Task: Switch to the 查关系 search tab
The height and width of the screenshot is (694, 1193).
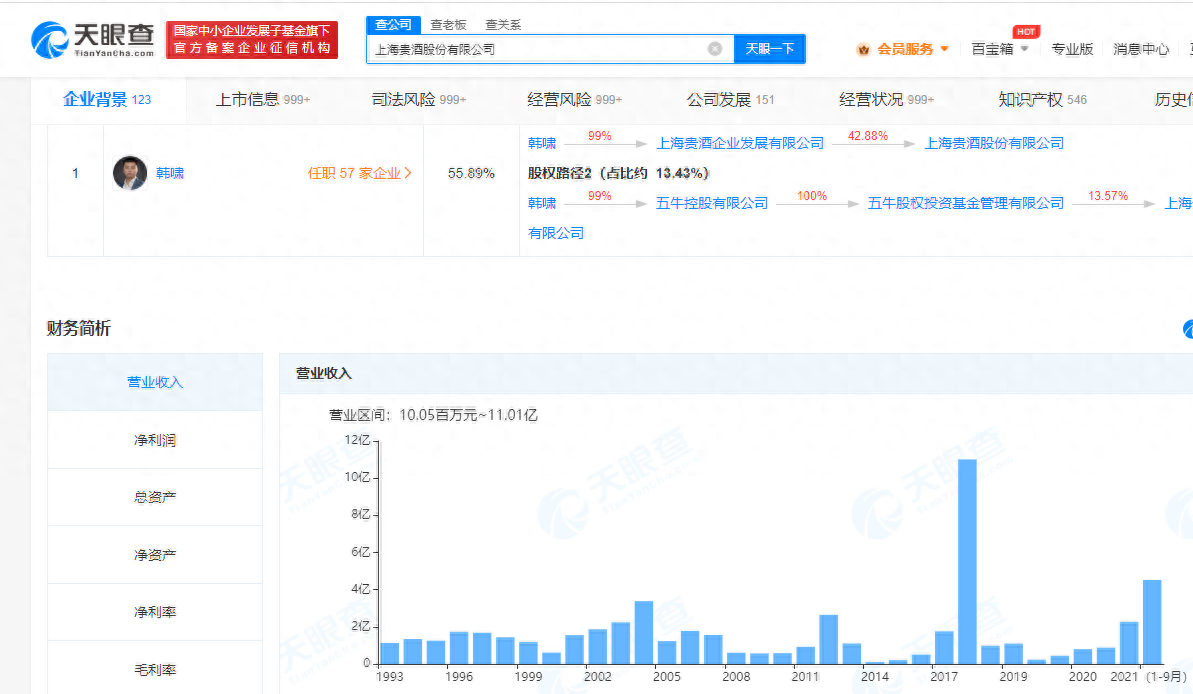Action: coord(503,25)
